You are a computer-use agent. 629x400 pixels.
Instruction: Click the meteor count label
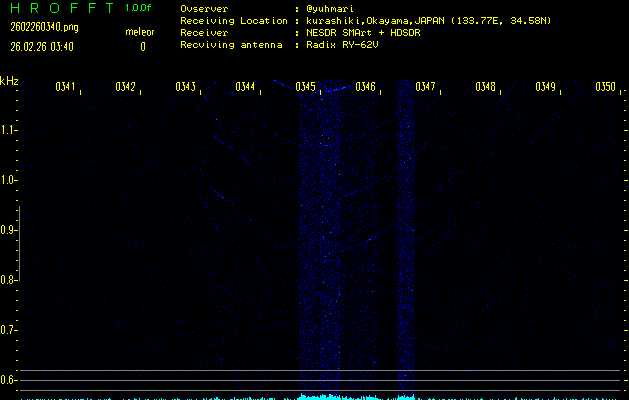(140, 32)
